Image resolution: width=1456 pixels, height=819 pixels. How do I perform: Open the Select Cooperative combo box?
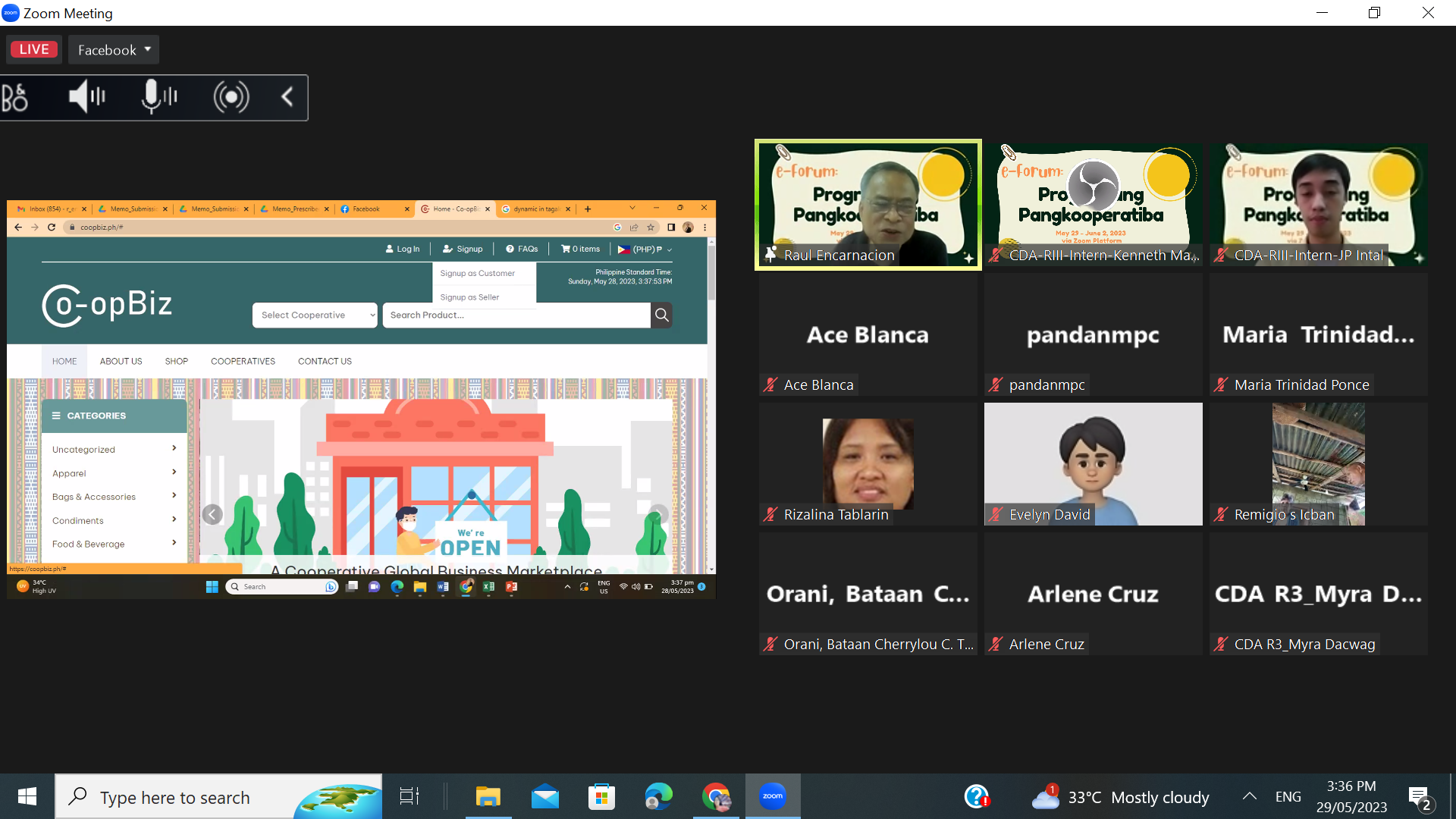[315, 315]
